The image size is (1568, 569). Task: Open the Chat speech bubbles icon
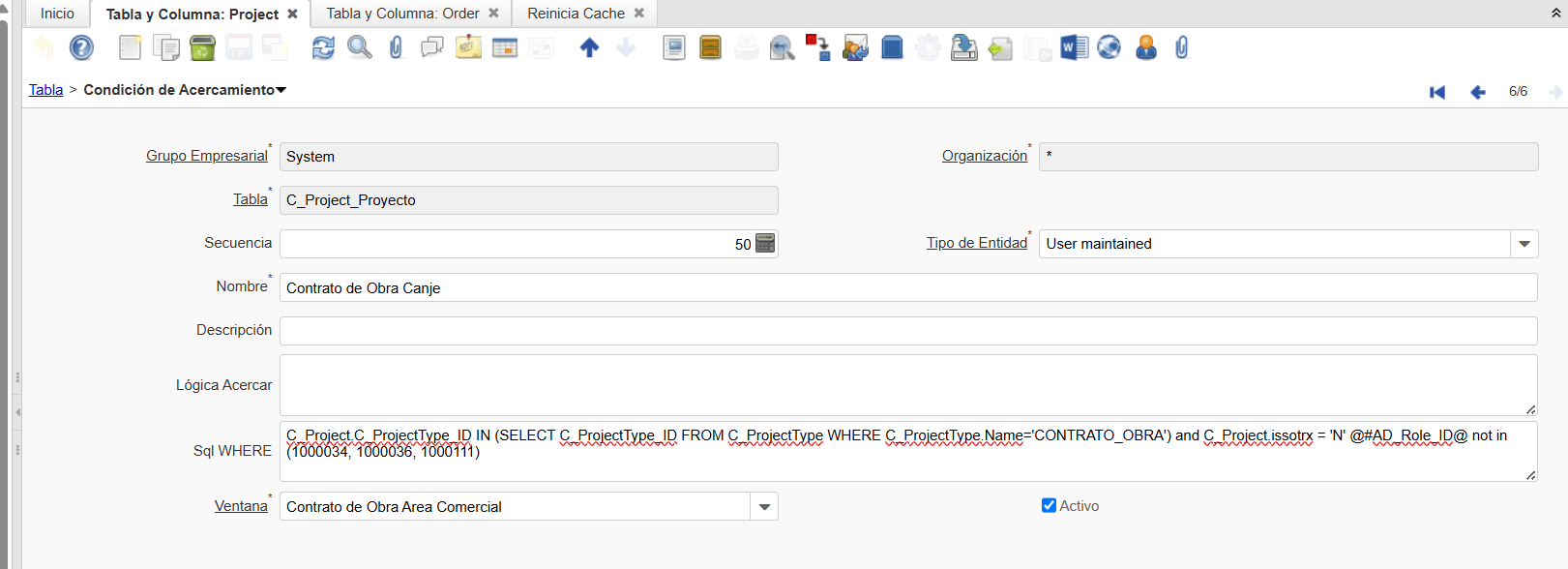click(x=432, y=47)
